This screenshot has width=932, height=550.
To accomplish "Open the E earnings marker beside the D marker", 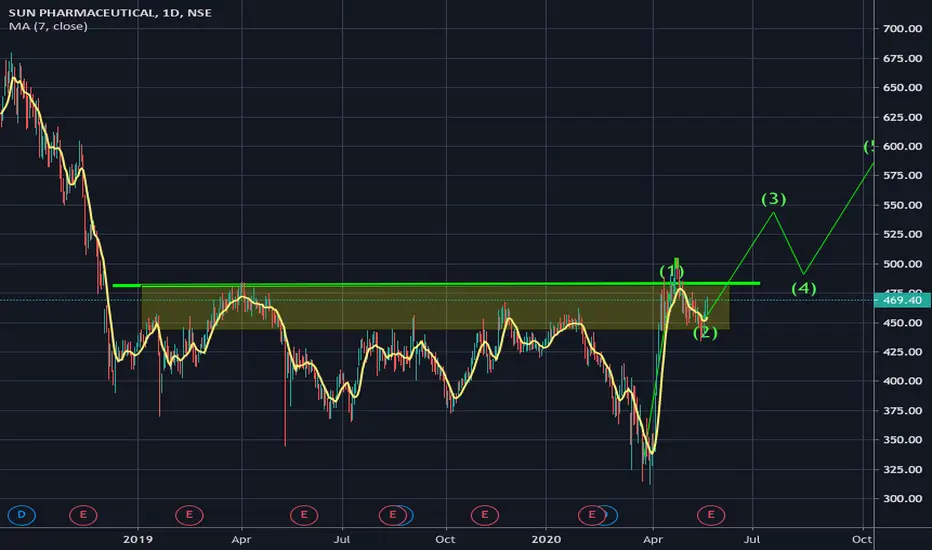I will [83, 515].
